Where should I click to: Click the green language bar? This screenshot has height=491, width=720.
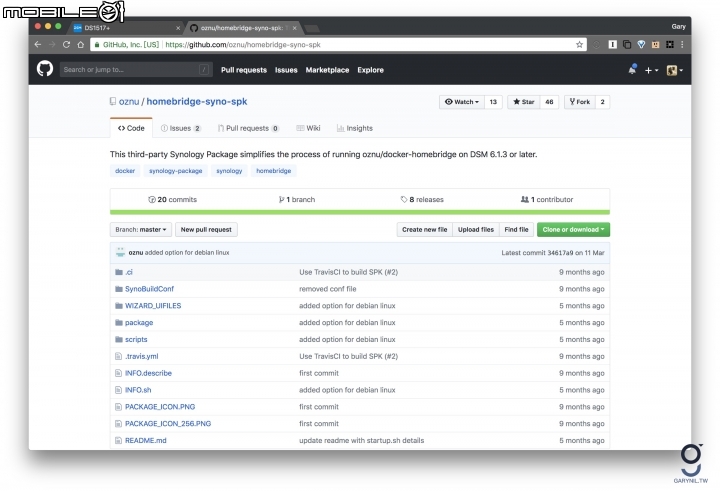pos(360,212)
